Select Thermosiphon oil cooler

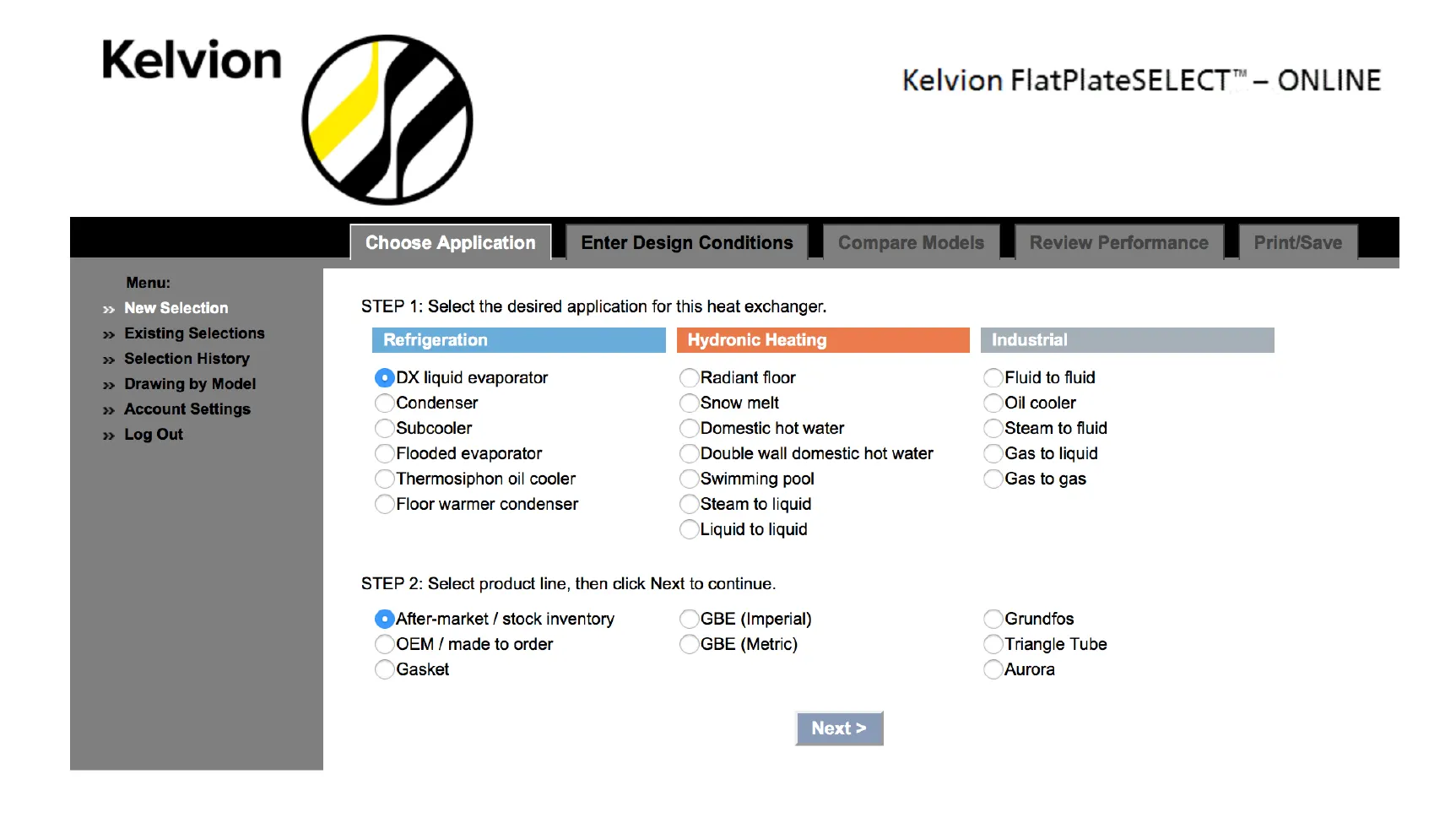tap(384, 479)
